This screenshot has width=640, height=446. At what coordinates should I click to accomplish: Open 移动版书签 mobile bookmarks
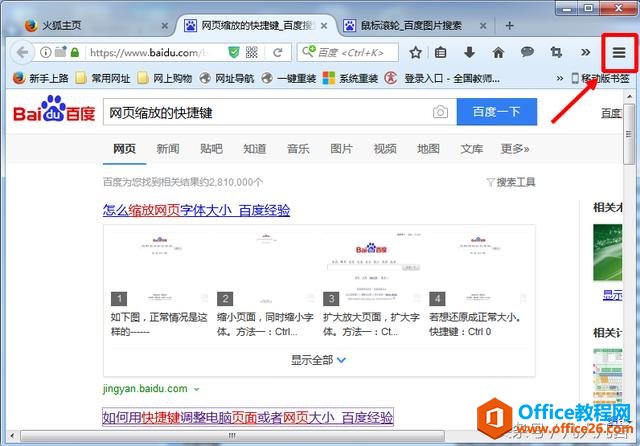600,78
